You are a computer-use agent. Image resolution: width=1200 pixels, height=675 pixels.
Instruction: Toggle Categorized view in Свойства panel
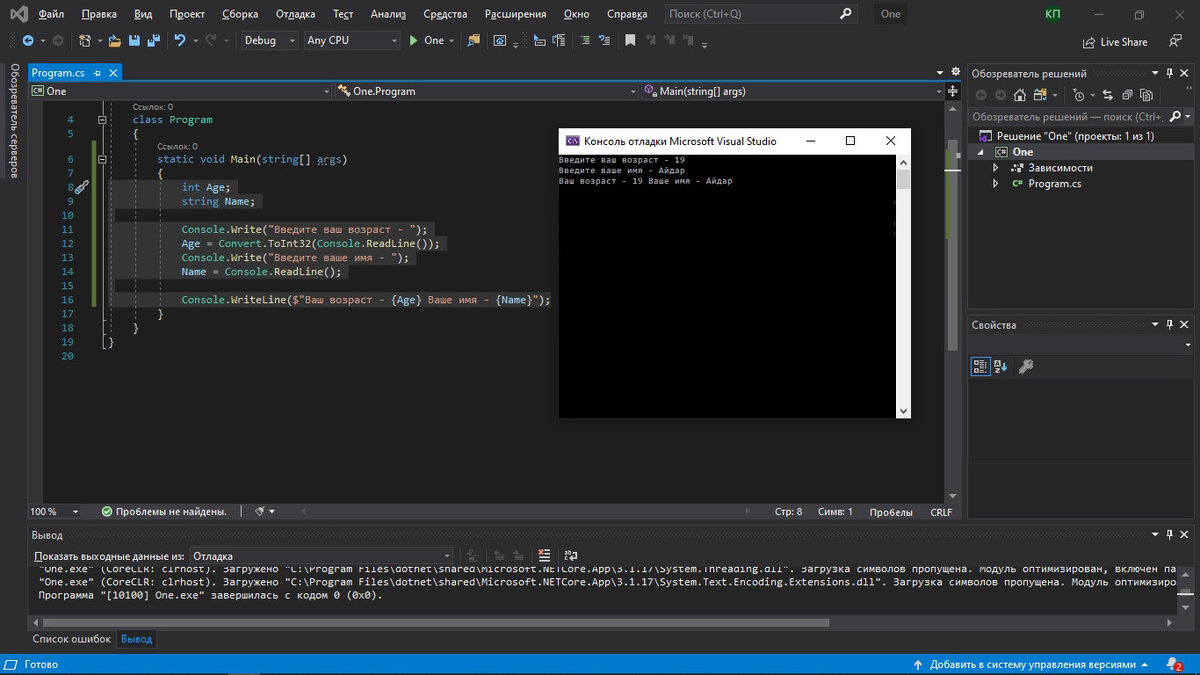pos(981,367)
